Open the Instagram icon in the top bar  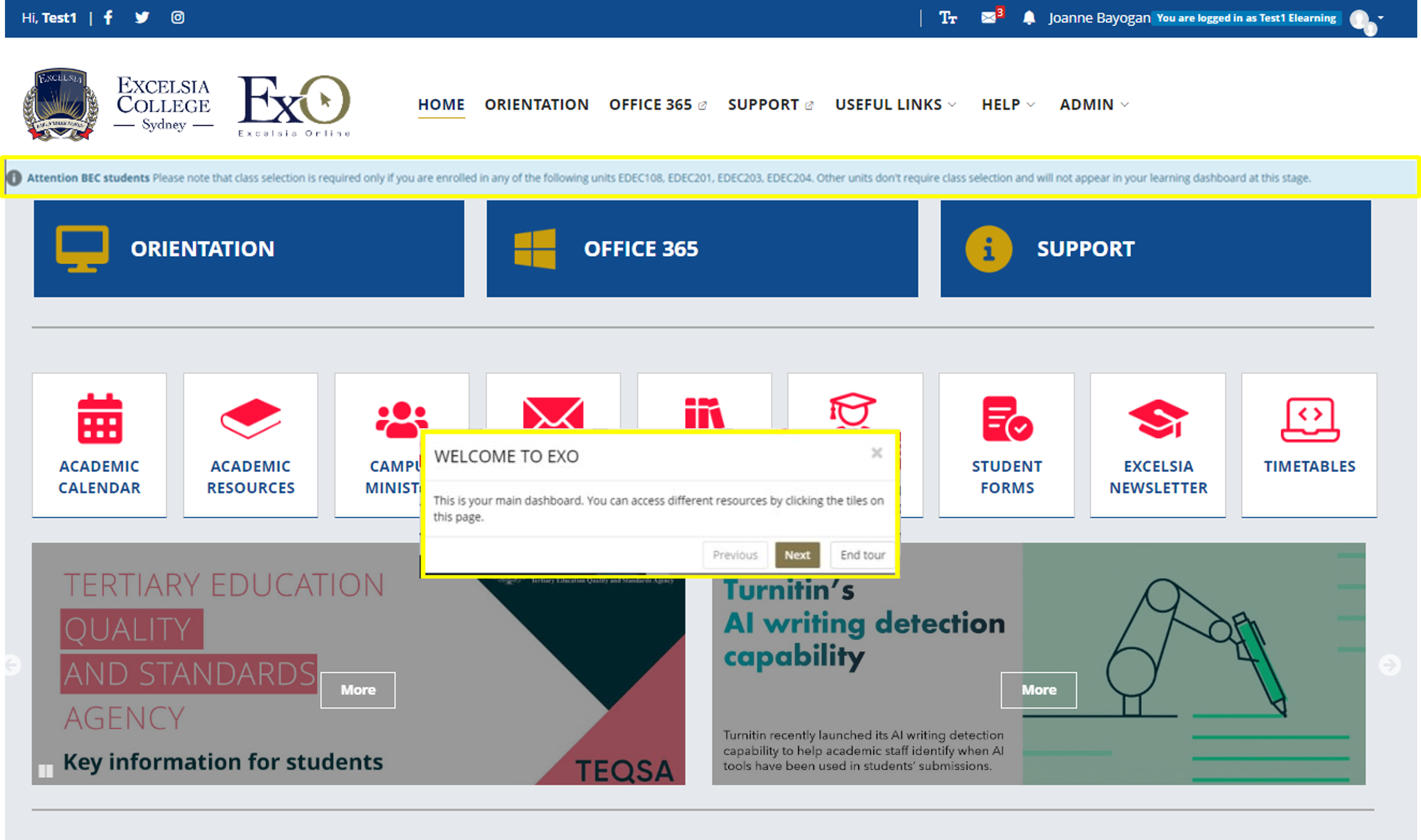pyautogui.click(x=178, y=17)
